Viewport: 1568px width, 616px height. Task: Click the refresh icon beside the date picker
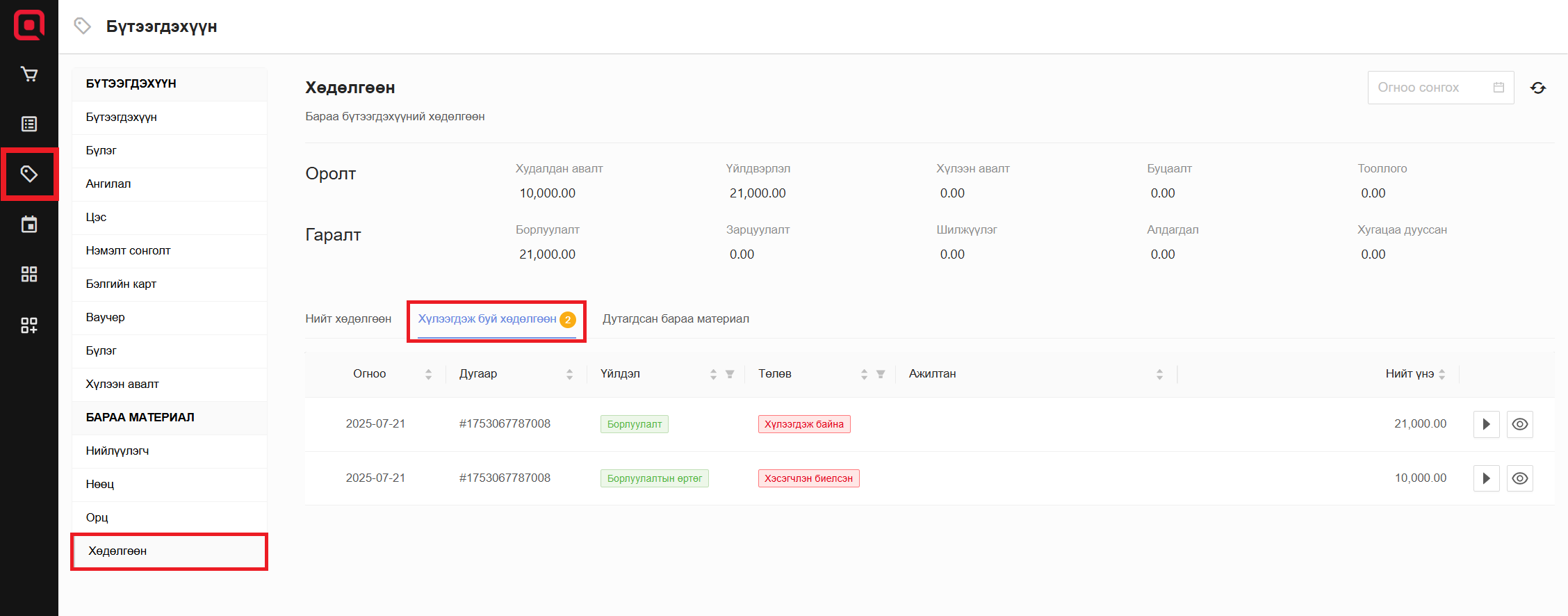coord(1537,88)
